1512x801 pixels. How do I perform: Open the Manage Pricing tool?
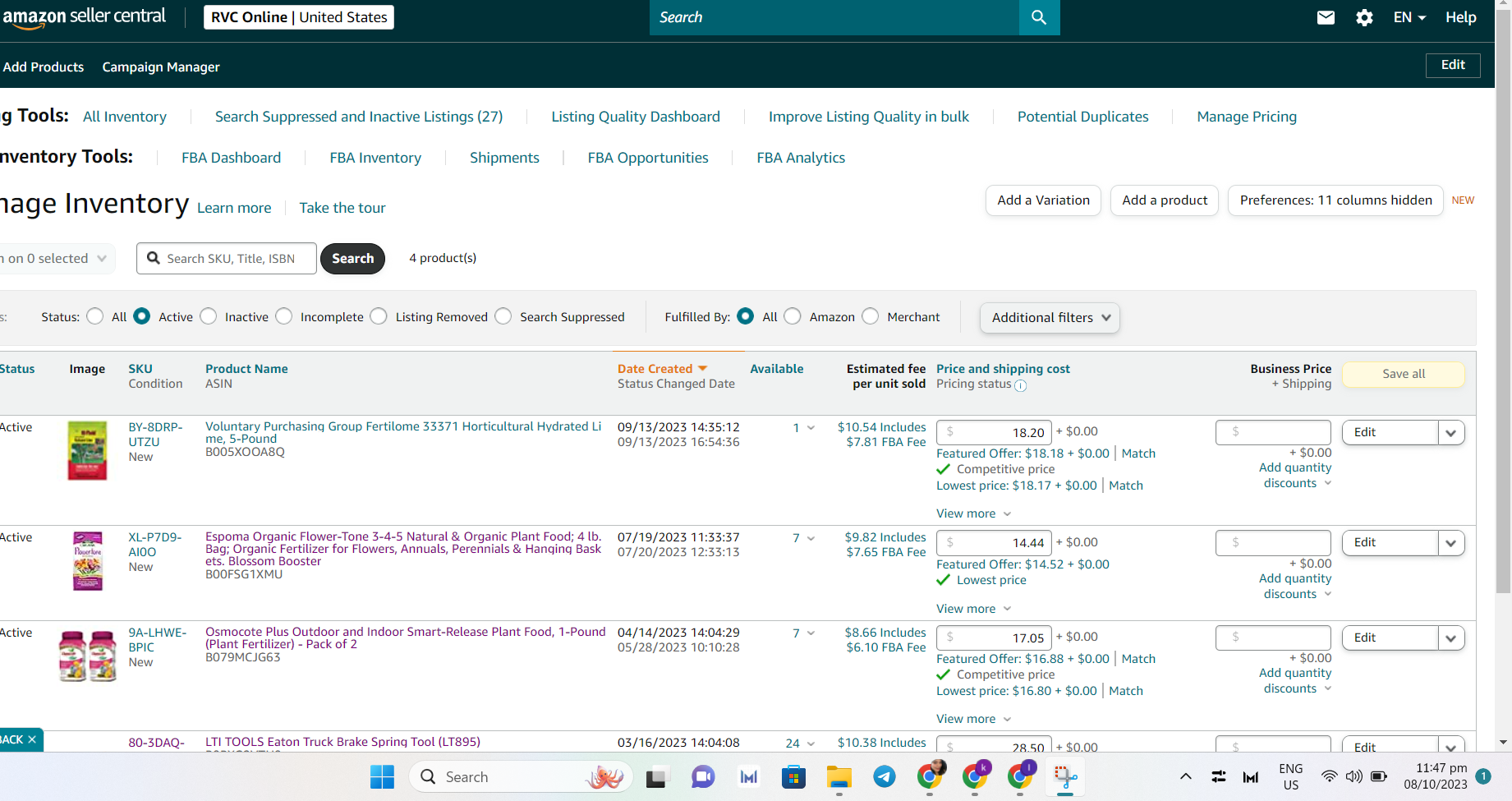click(x=1247, y=117)
